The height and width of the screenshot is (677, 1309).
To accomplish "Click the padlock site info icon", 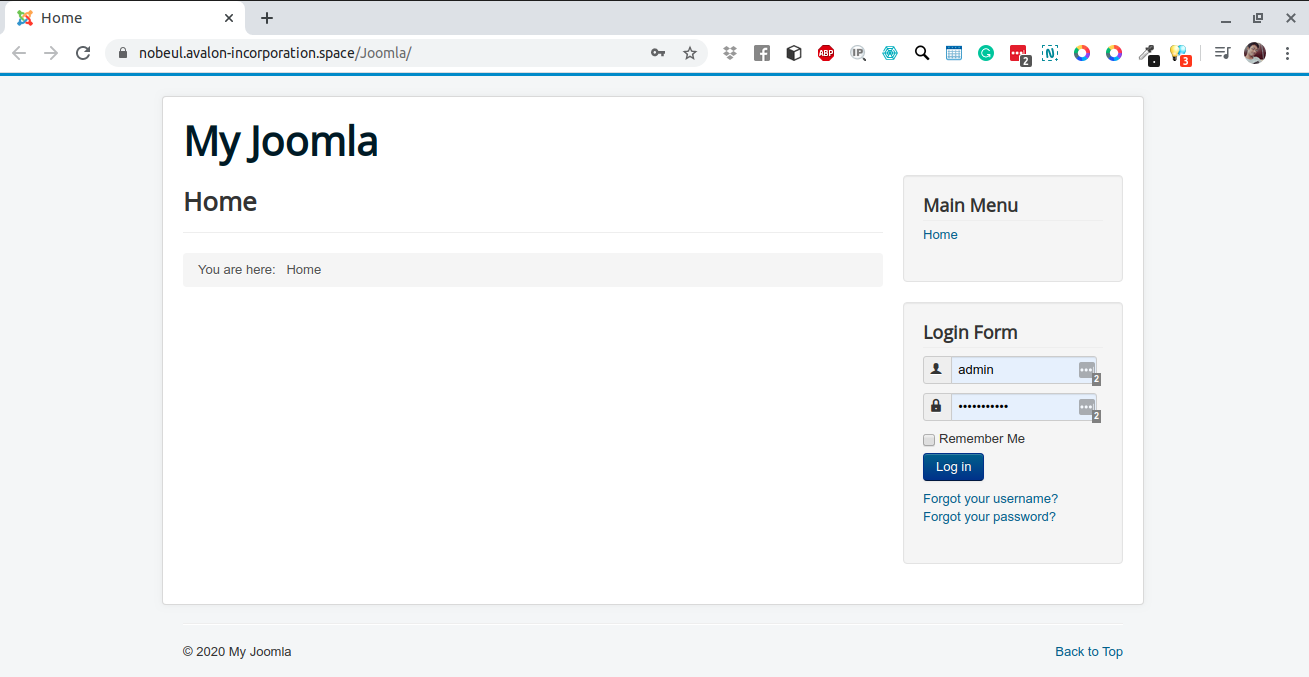I will pos(124,53).
